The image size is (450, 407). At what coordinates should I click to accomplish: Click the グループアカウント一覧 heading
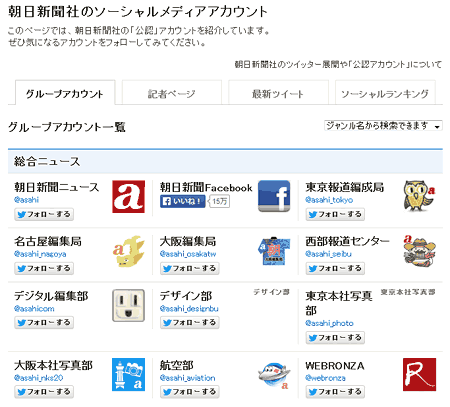[67, 127]
